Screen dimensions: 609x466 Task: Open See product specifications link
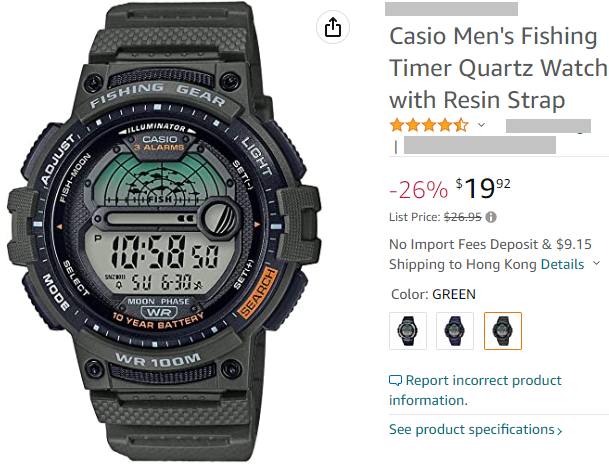(x=471, y=429)
